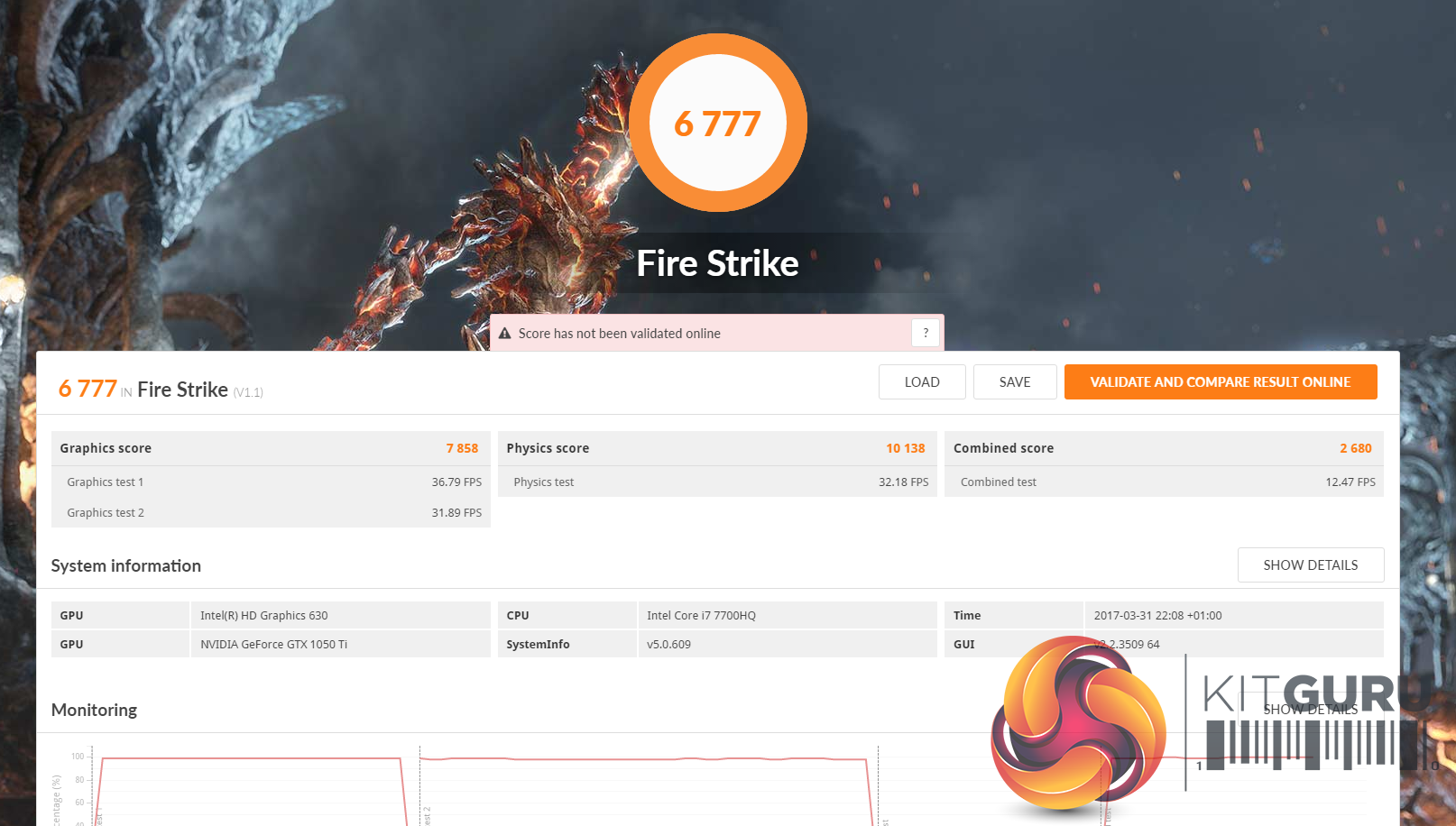Click the Combined score value 2 680
The height and width of the screenshot is (826, 1456).
[1356, 448]
